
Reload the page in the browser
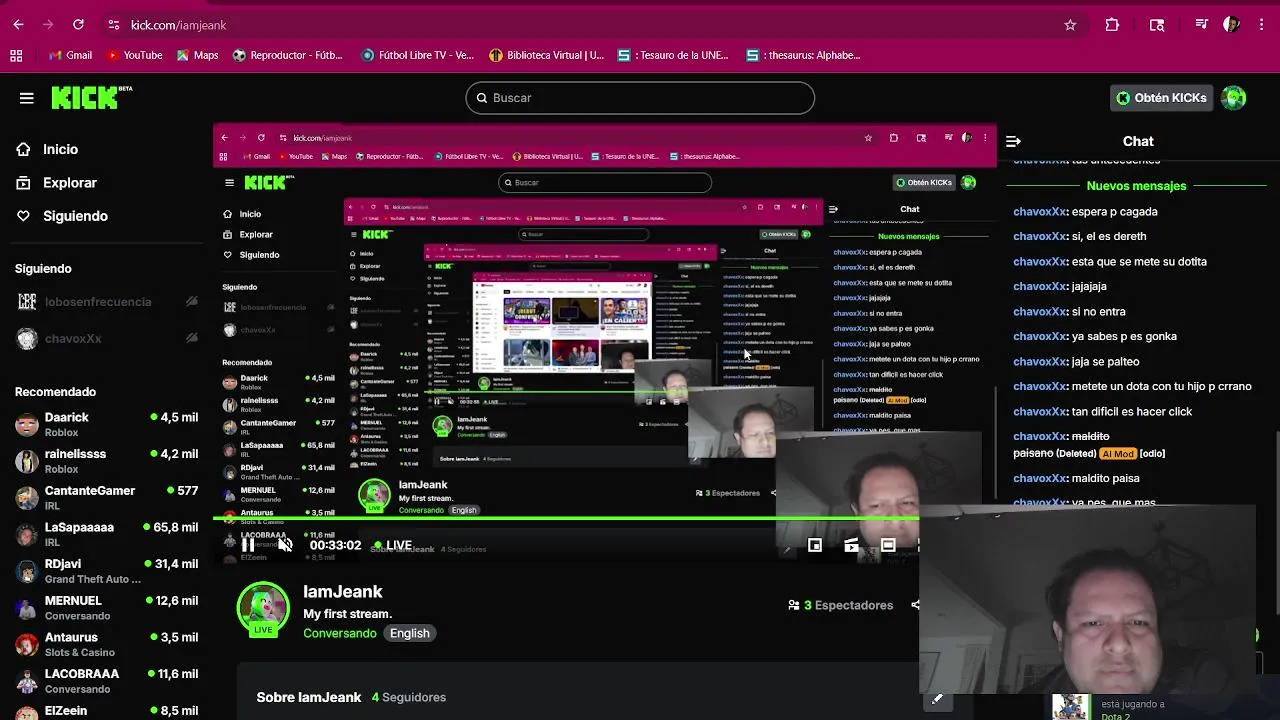pyautogui.click(x=78, y=25)
